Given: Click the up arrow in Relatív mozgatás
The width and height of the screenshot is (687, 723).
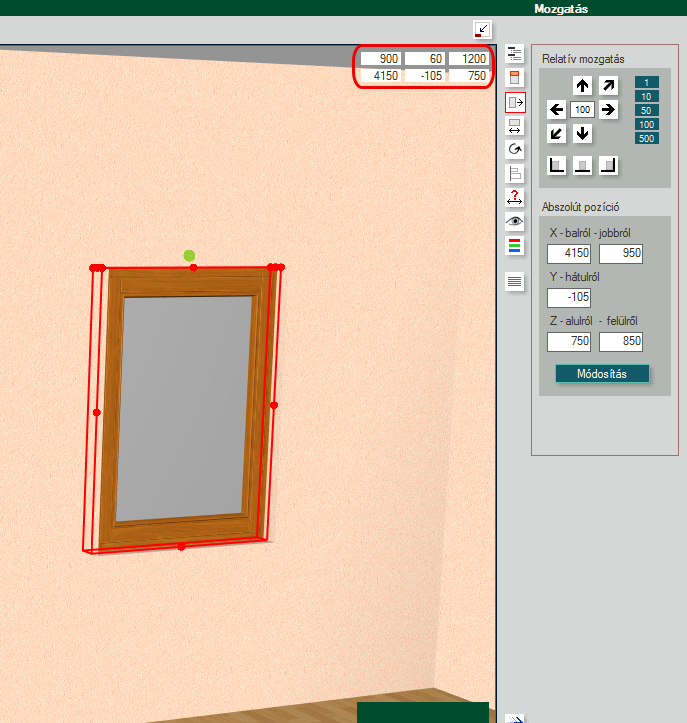Looking at the screenshot, I should pyautogui.click(x=583, y=86).
